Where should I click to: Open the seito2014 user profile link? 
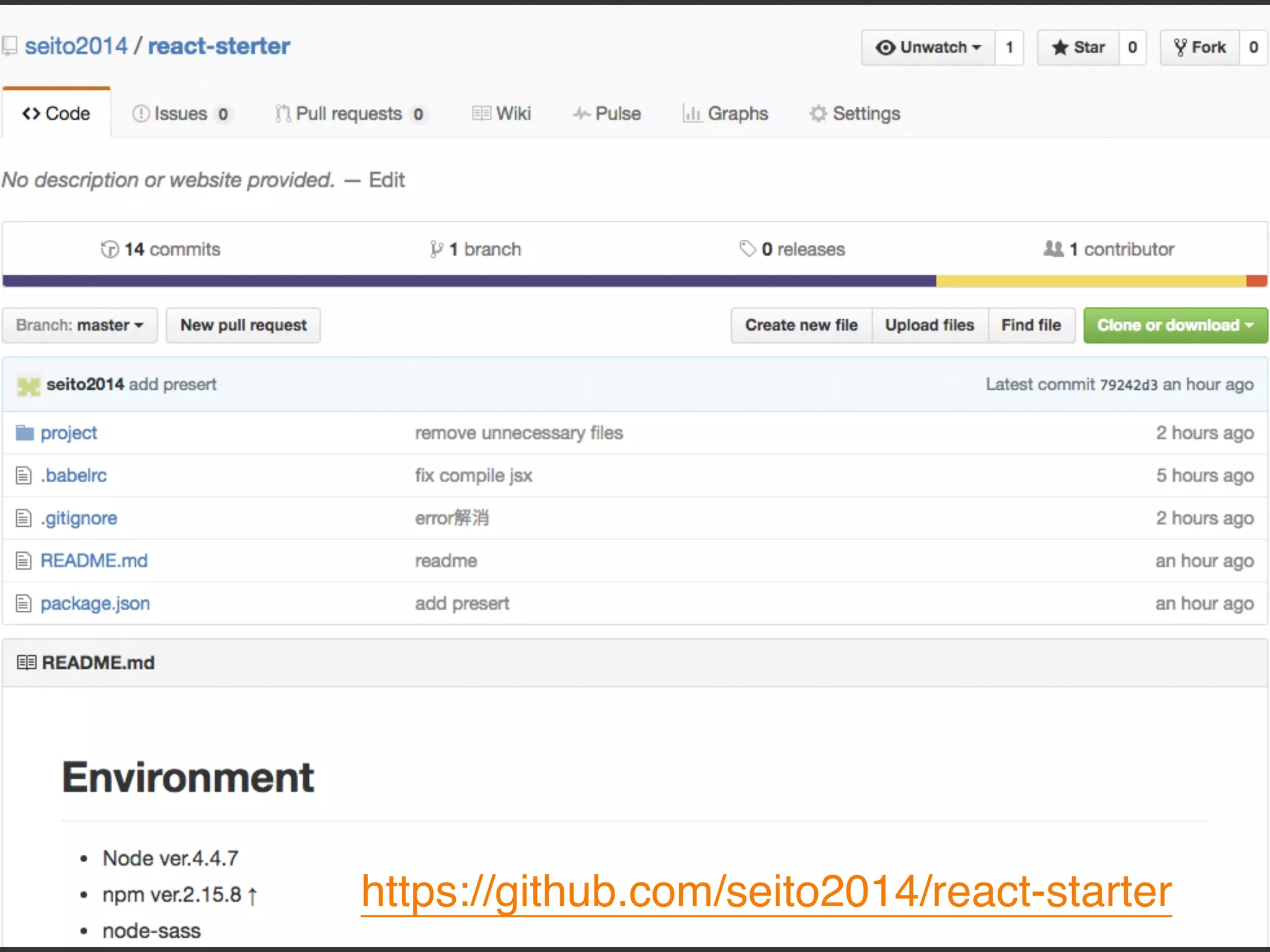[x=76, y=46]
